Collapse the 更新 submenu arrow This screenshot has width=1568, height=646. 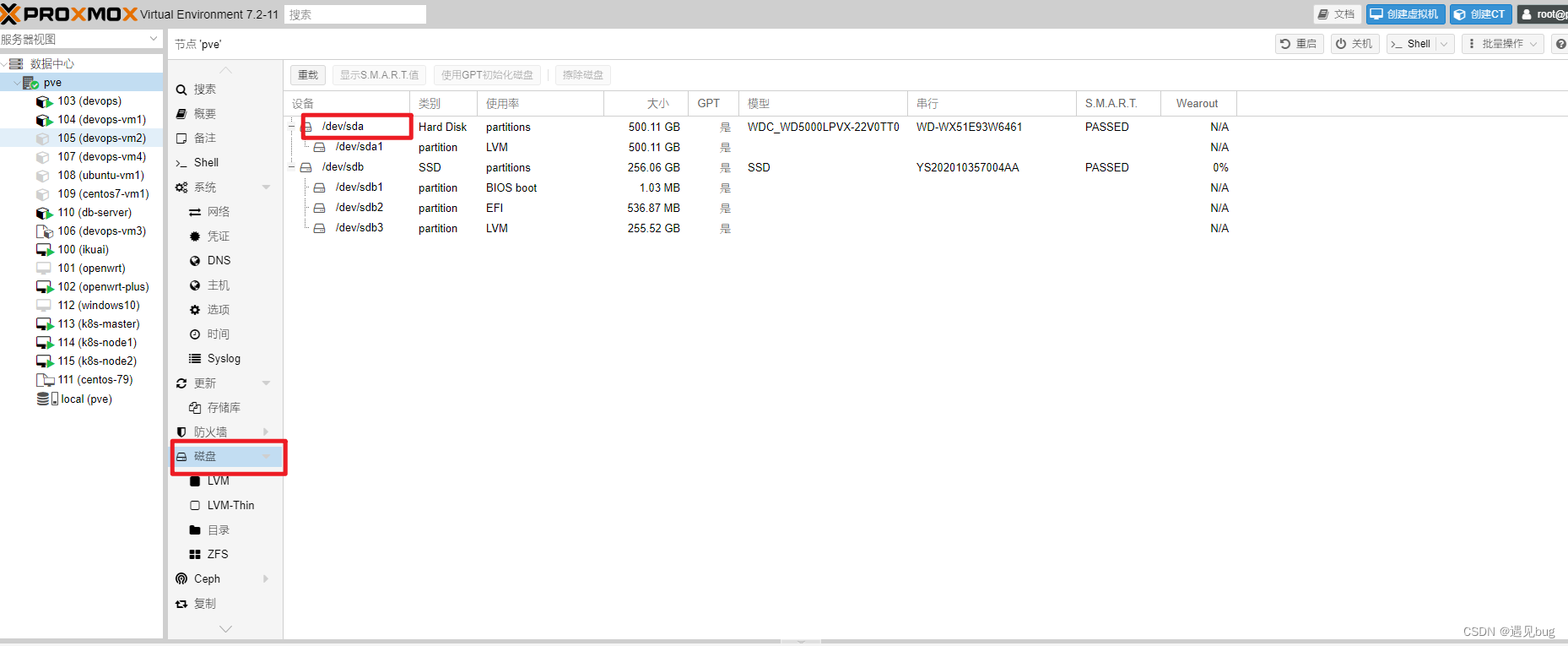click(x=267, y=383)
